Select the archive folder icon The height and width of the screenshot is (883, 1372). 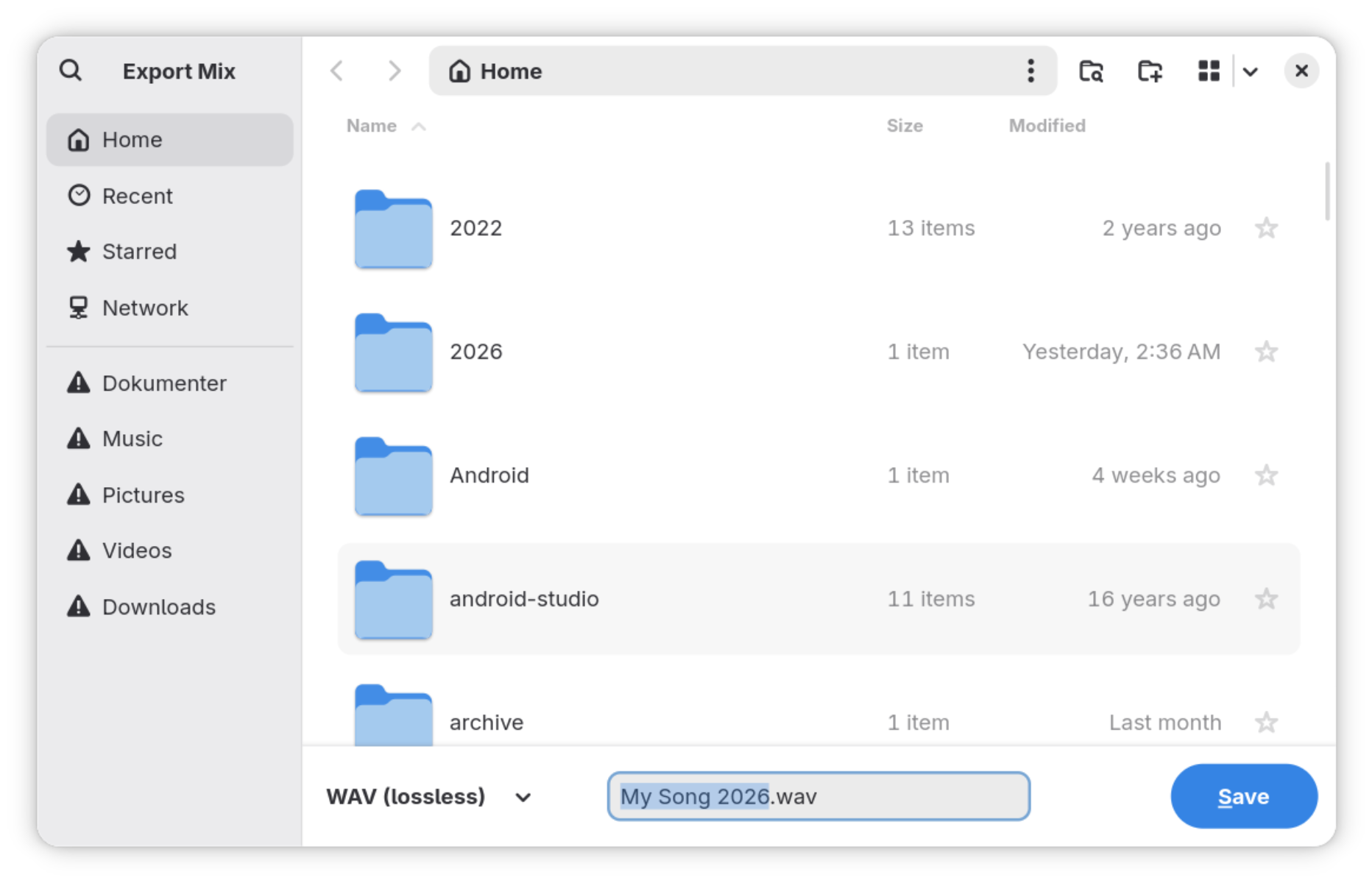click(x=393, y=714)
